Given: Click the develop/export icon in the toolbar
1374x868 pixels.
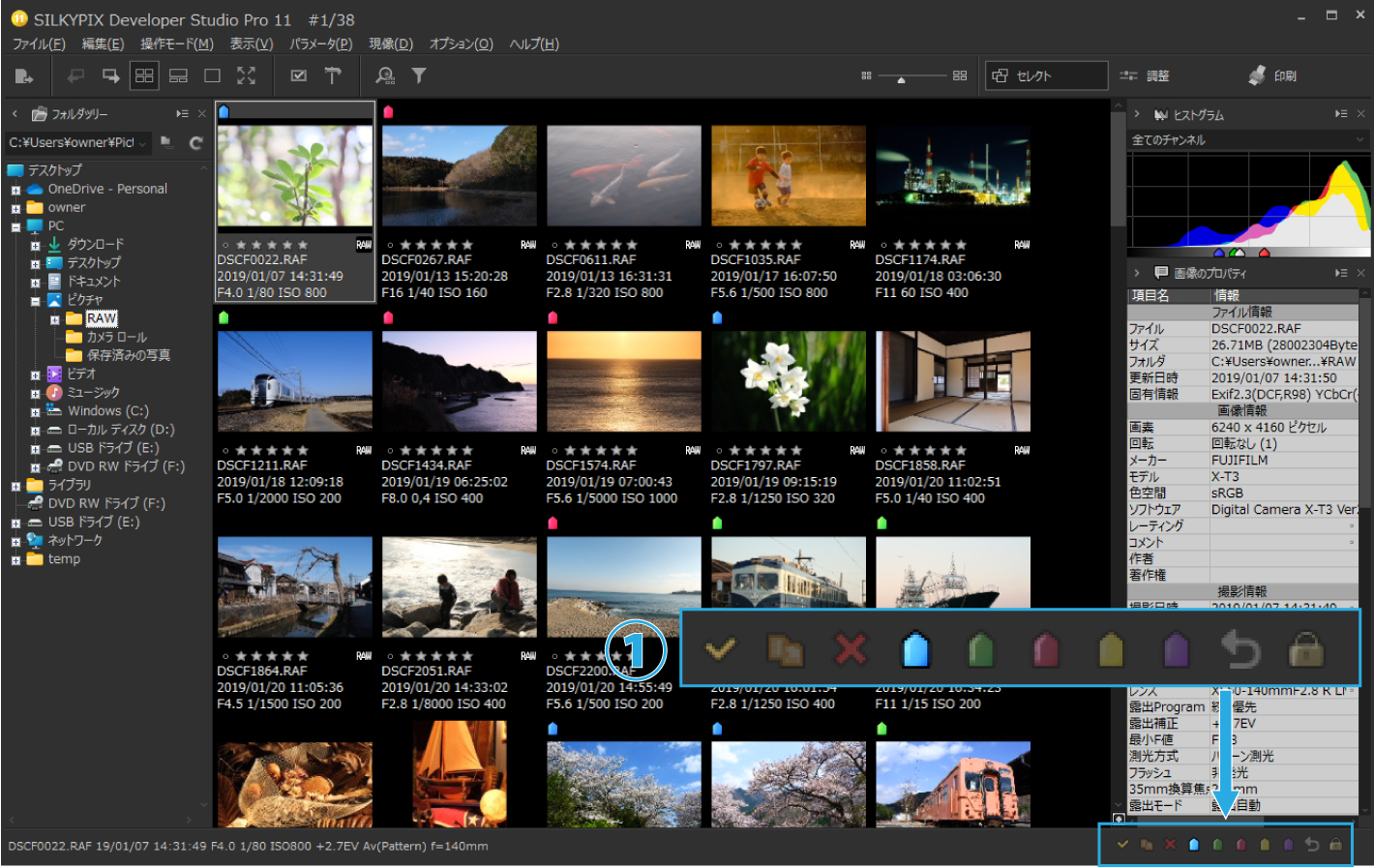Looking at the screenshot, I should (24, 75).
